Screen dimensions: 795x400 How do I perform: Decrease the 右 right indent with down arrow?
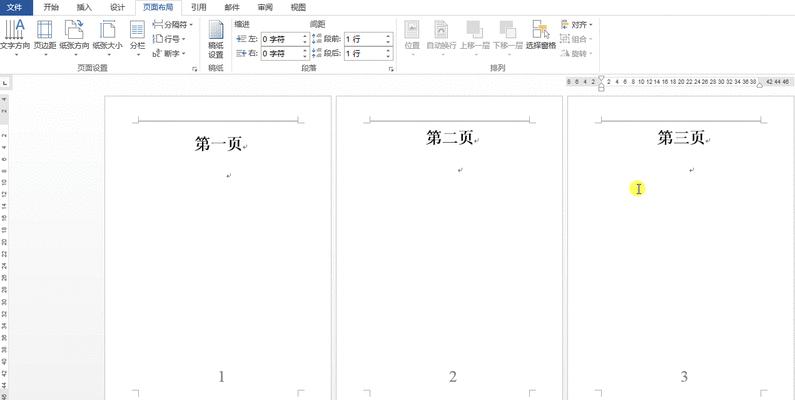coord(305,57)
